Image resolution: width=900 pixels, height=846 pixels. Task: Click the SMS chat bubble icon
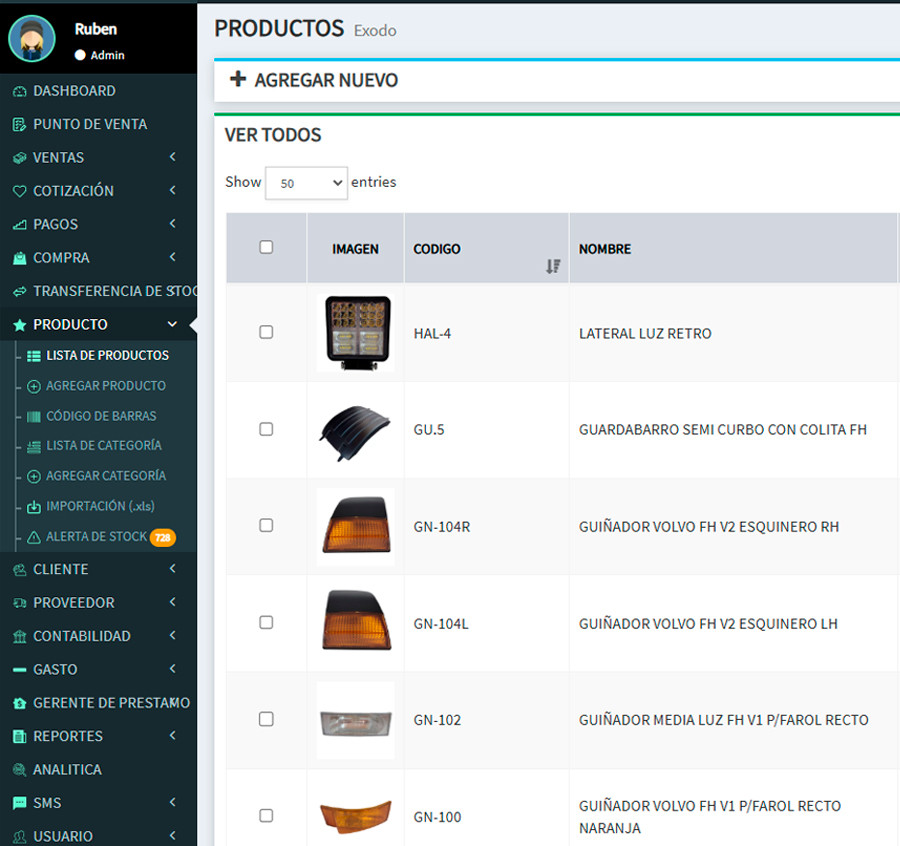pos(19,803)
